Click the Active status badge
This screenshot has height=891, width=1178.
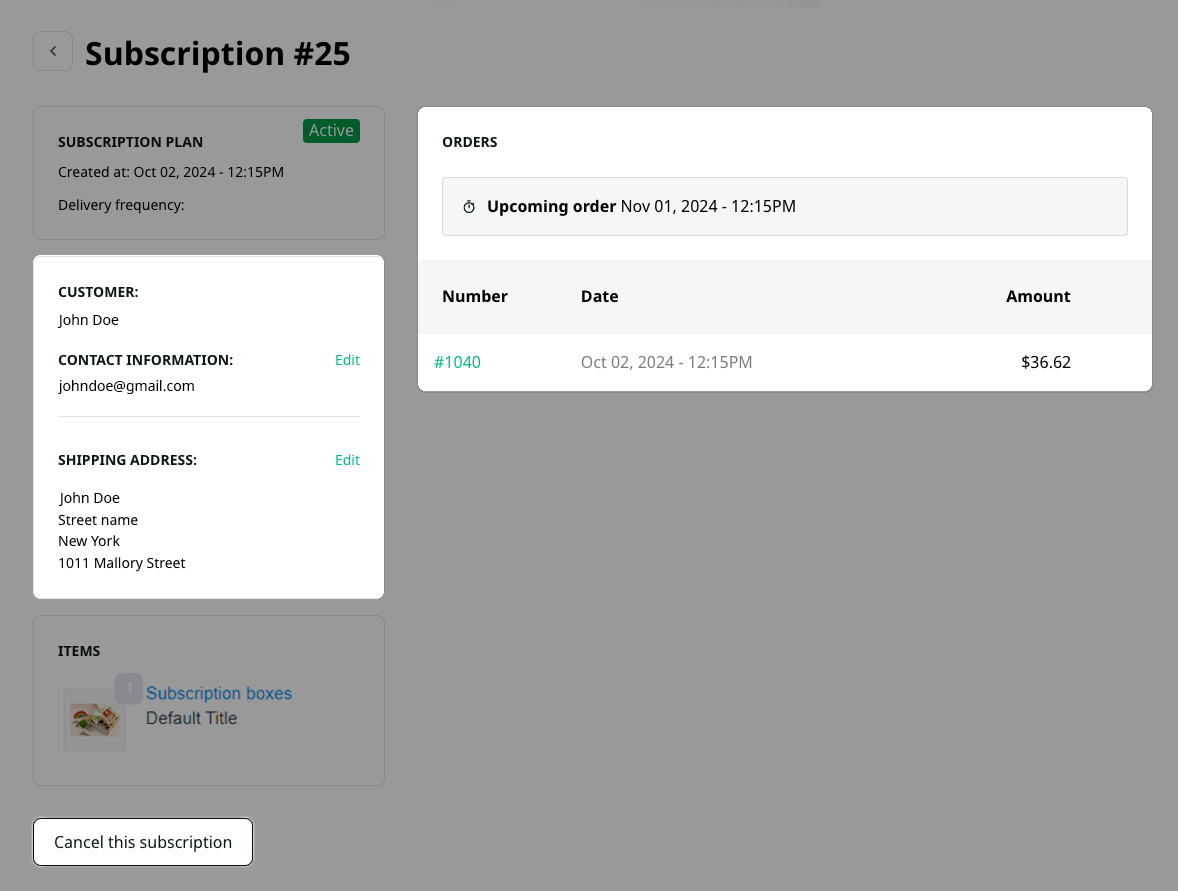pyautogui.click(x=331, y=131)
